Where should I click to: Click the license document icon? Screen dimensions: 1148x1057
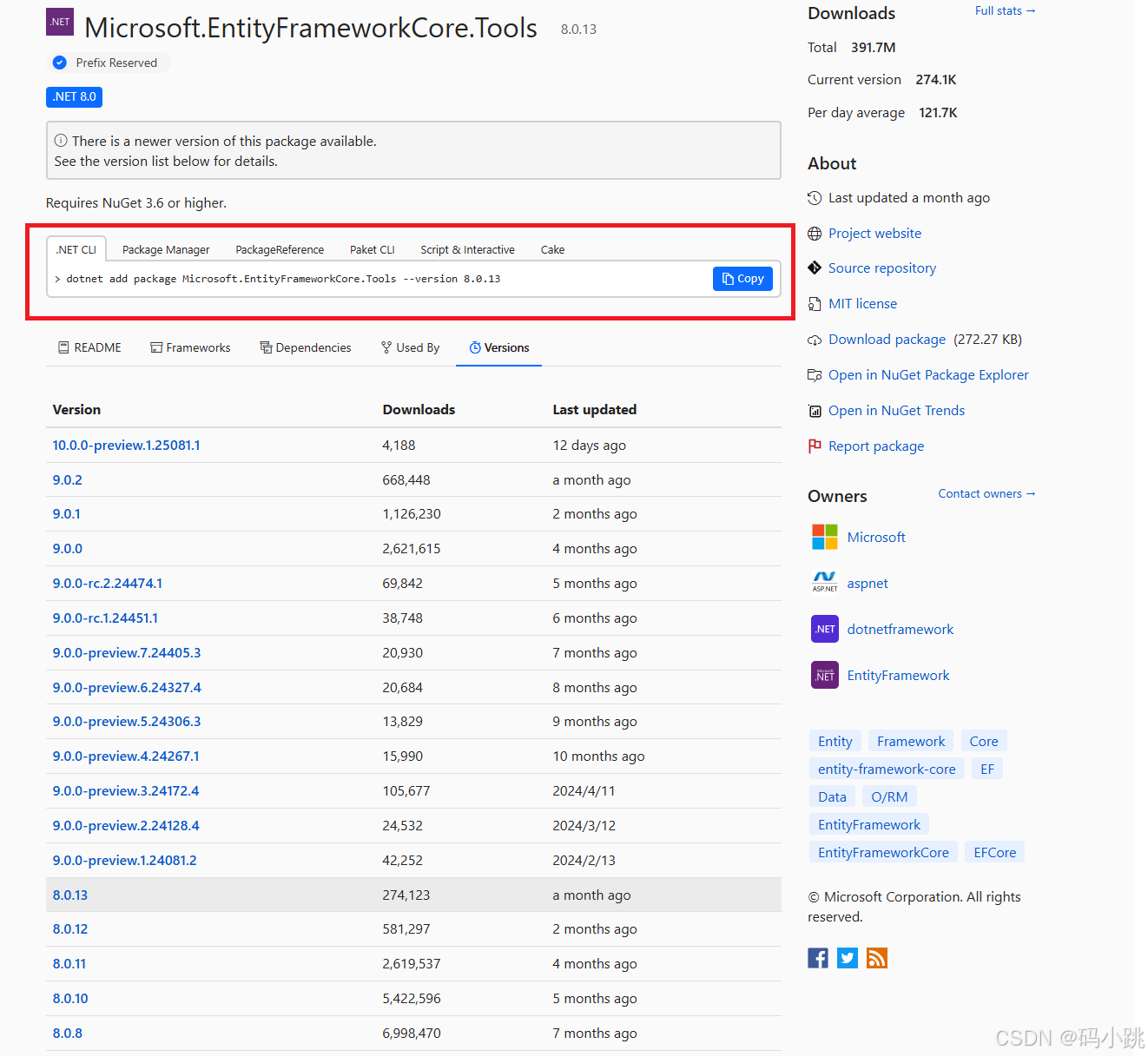coord(815,304)
